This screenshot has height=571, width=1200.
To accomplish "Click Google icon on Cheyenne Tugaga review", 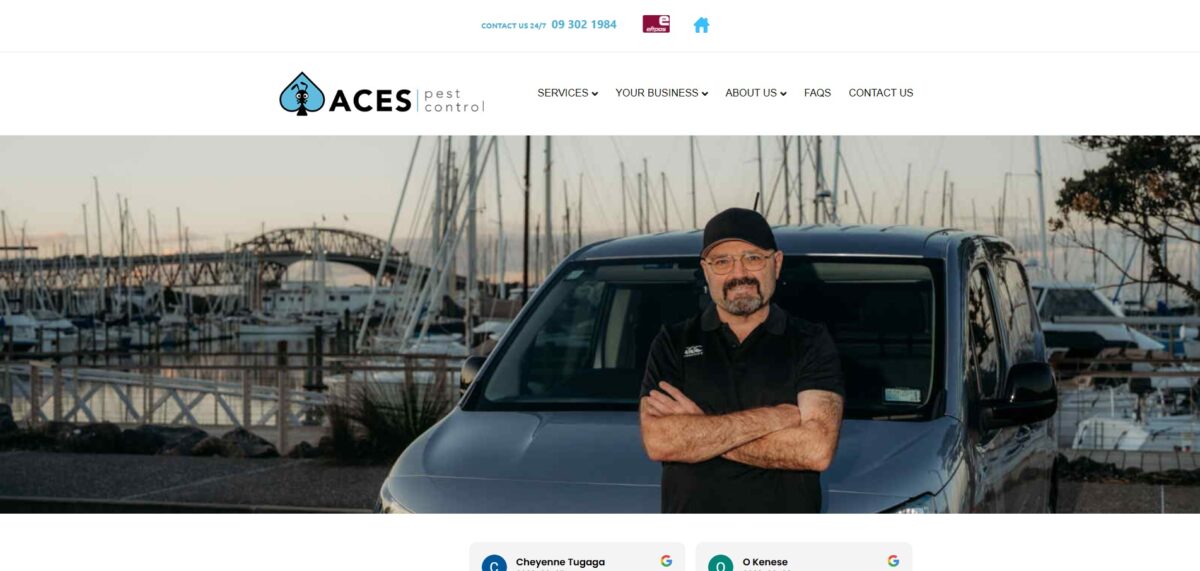I will (666, 561).
